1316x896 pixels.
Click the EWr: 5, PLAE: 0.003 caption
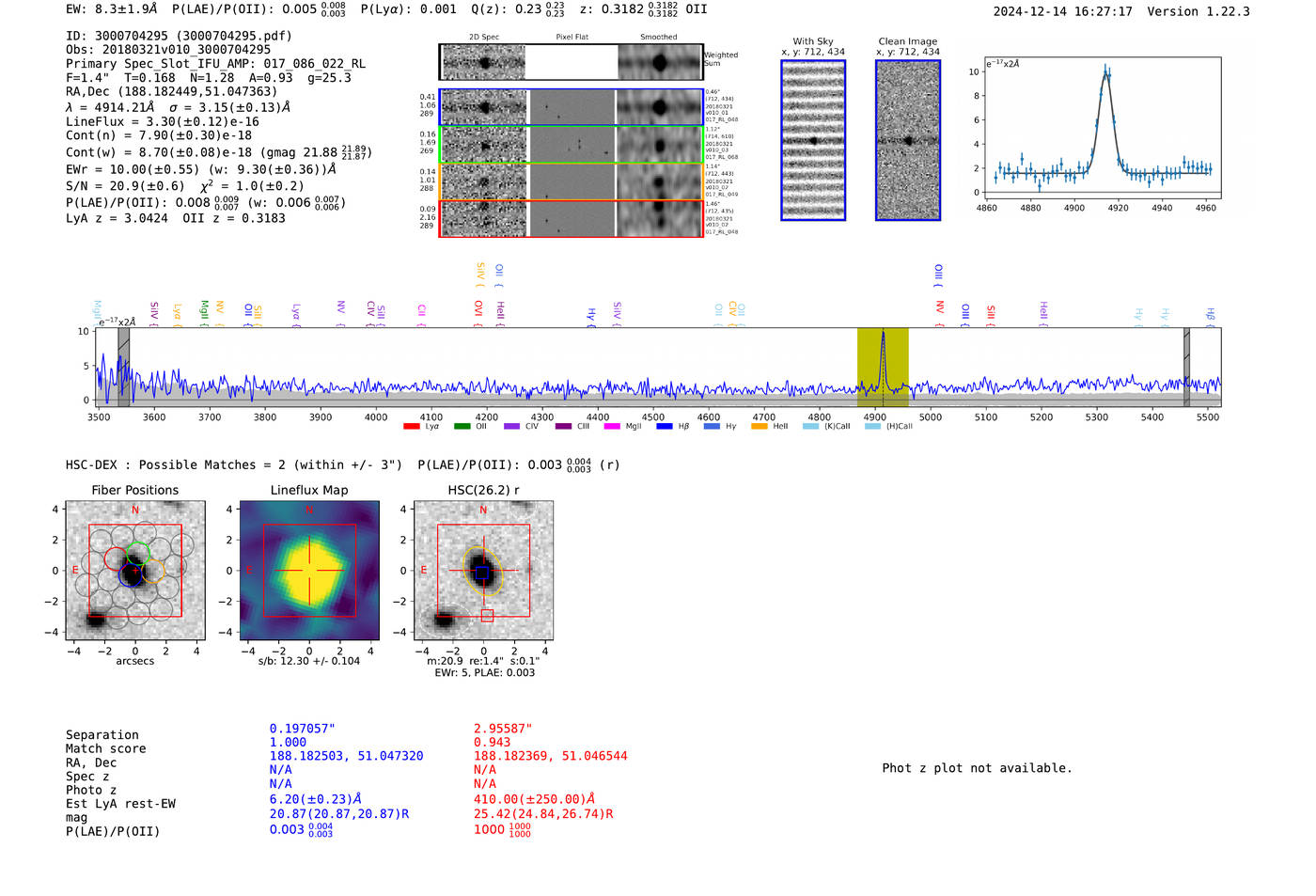[x=484, y=673]
